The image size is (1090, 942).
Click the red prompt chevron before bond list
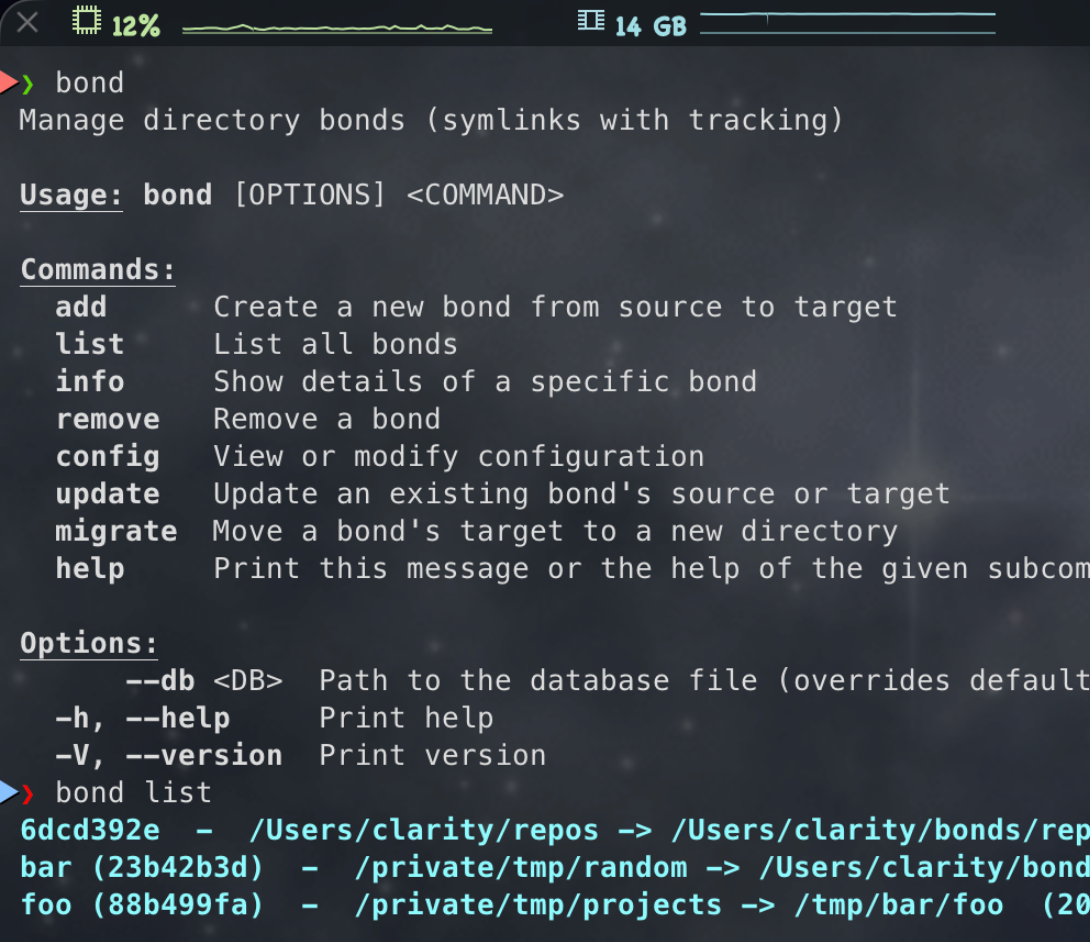[28, 793]
